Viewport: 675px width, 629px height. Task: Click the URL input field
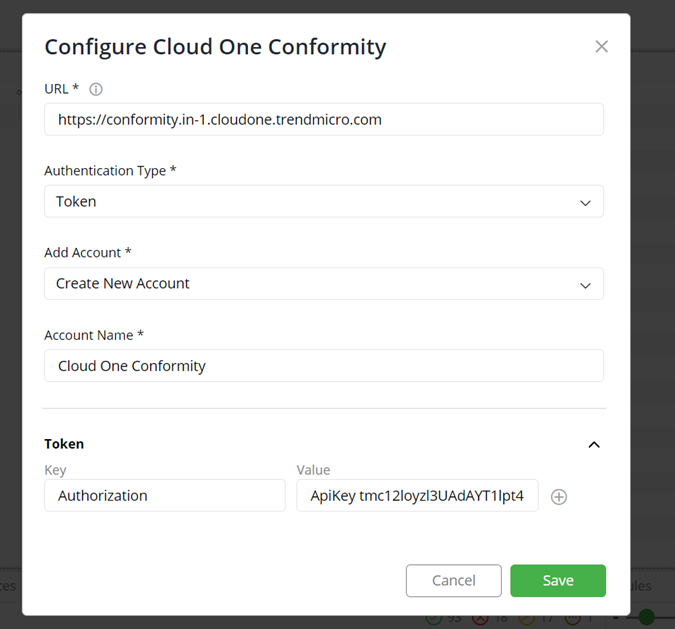pos(324,119)
